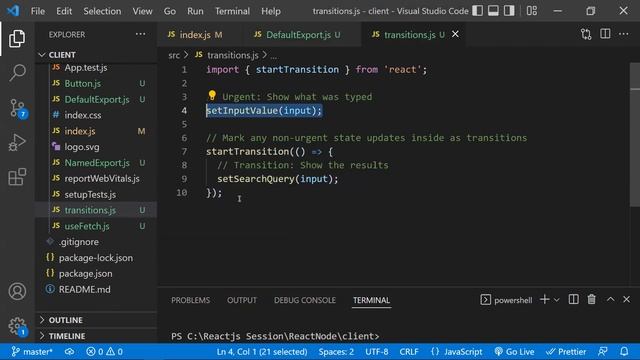Split the terminal pane
The width and height of the screenshot is (640, 360).
pyautogui.click(x=573, y=300)
